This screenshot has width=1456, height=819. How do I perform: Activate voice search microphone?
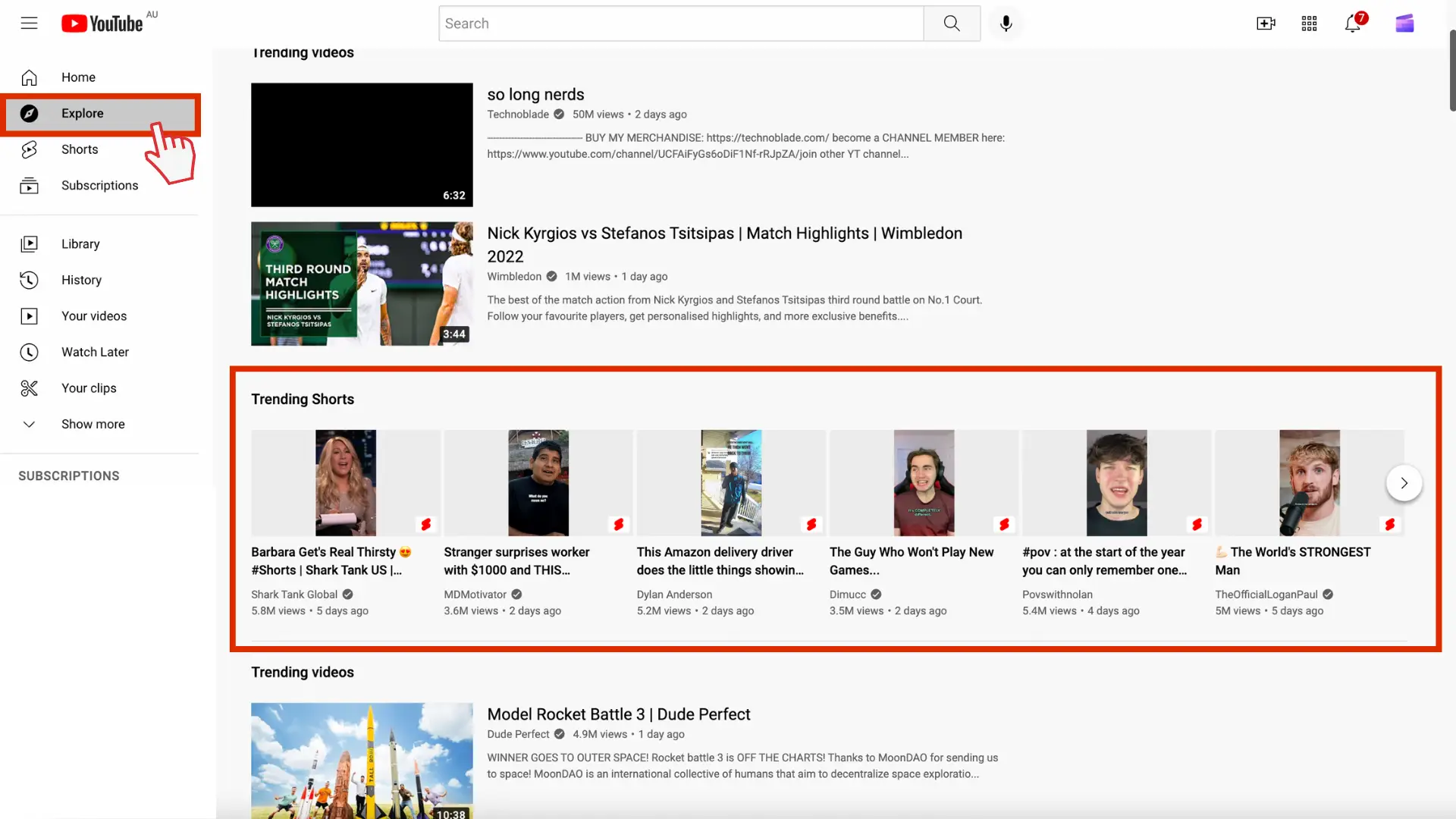click(x=1006, y=24)
